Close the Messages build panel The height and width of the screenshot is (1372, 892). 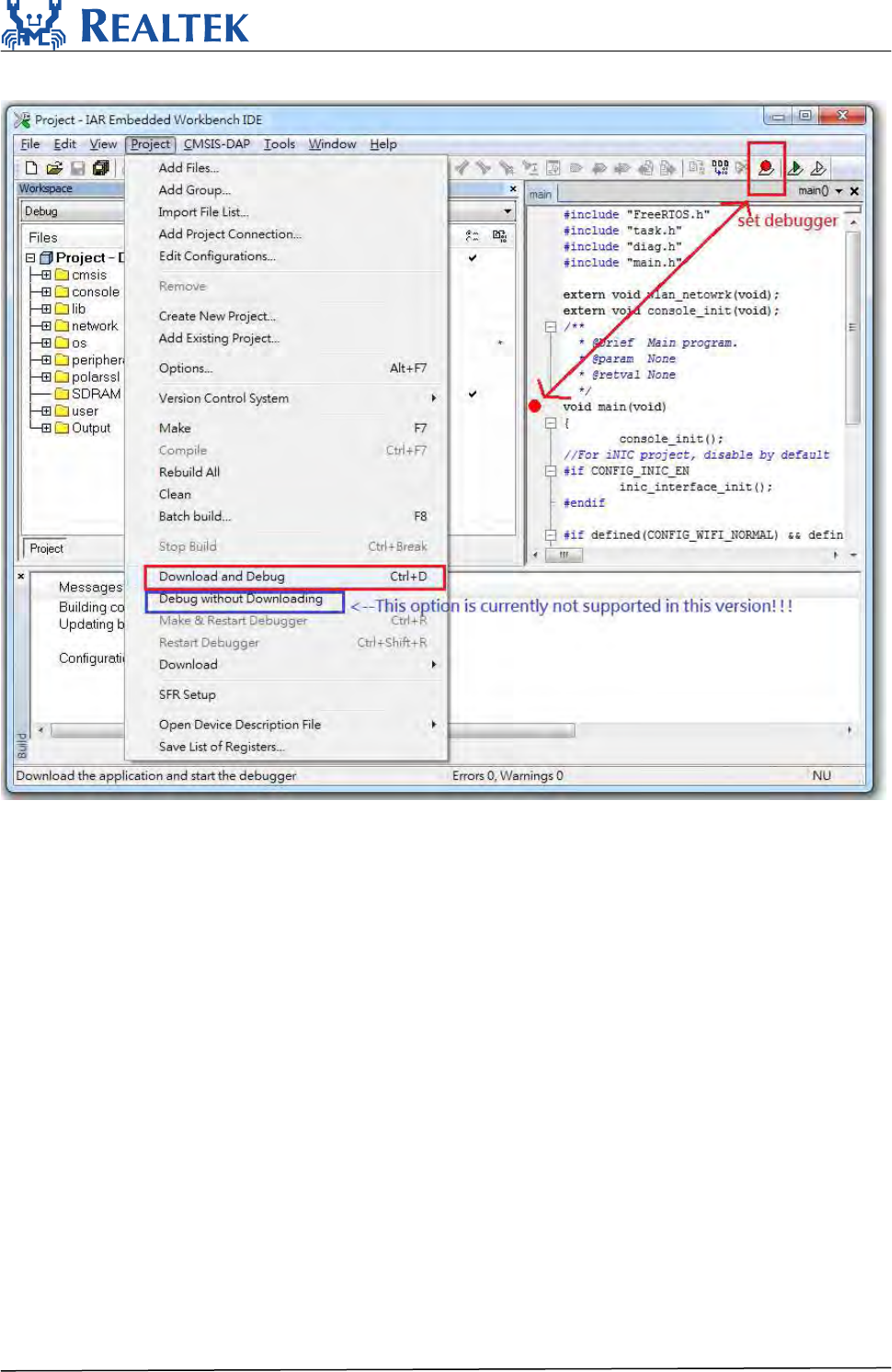point(21,577)
